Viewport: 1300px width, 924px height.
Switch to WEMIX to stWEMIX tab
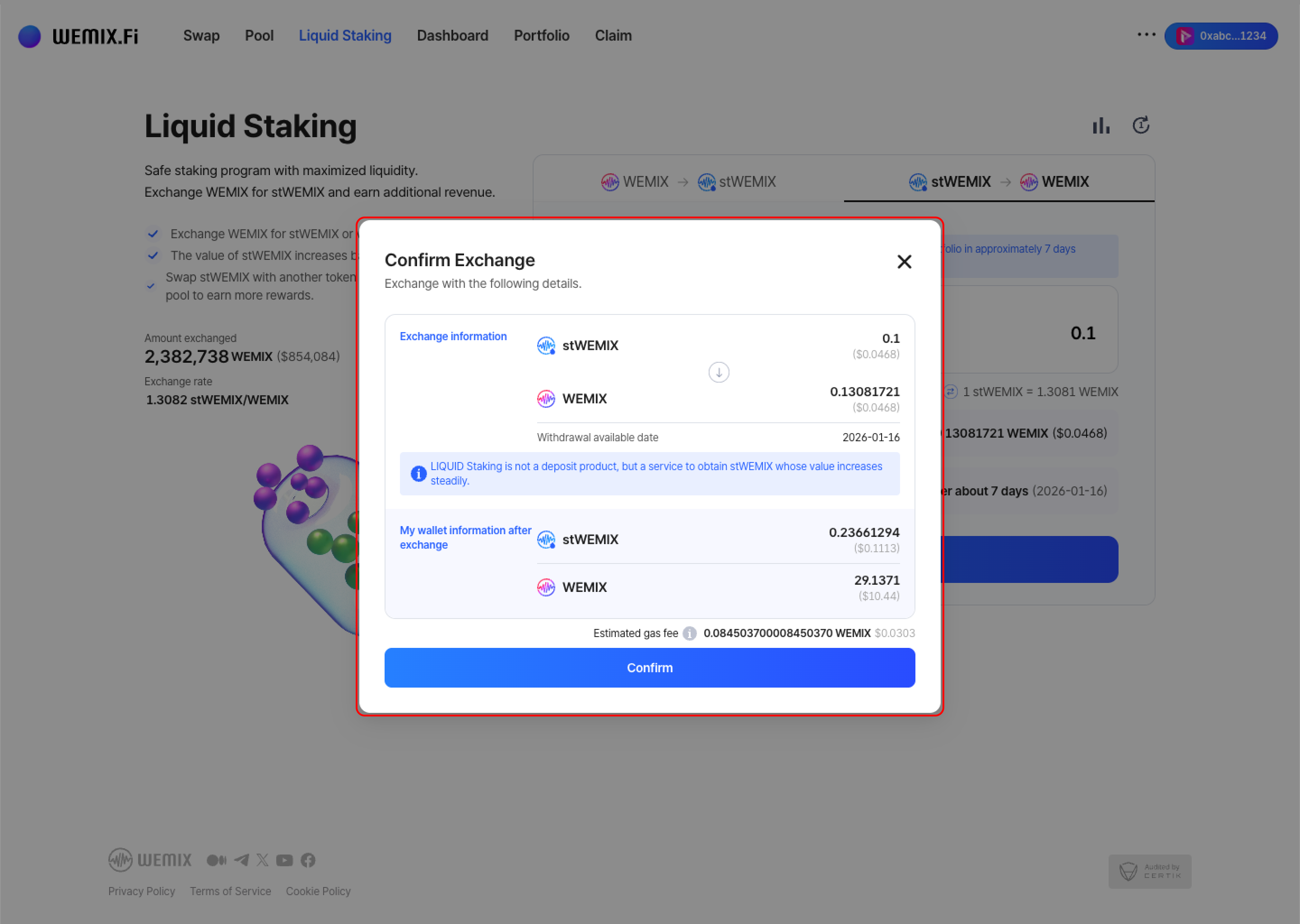[688, 181]
